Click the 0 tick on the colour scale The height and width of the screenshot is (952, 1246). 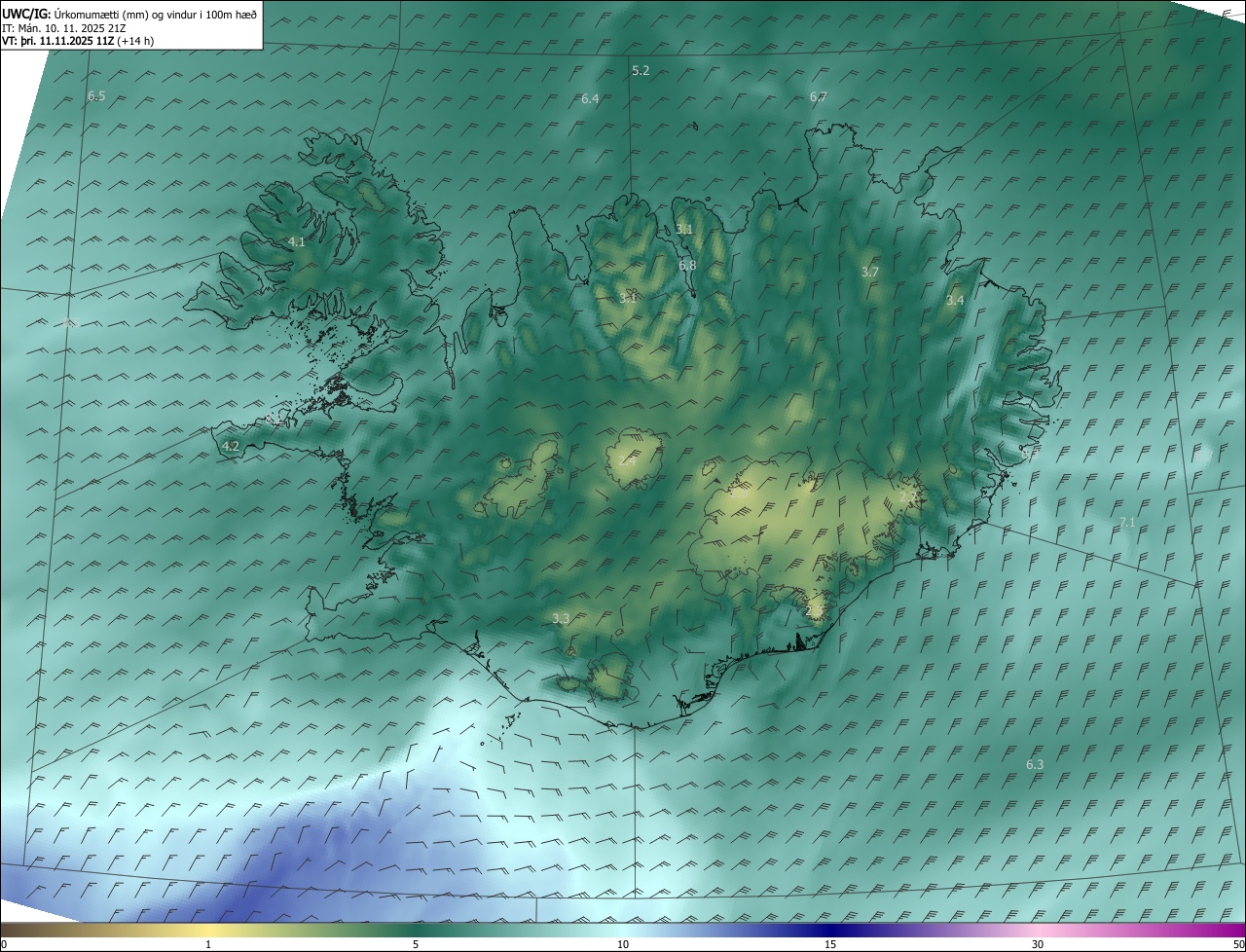tap(4, 944)
